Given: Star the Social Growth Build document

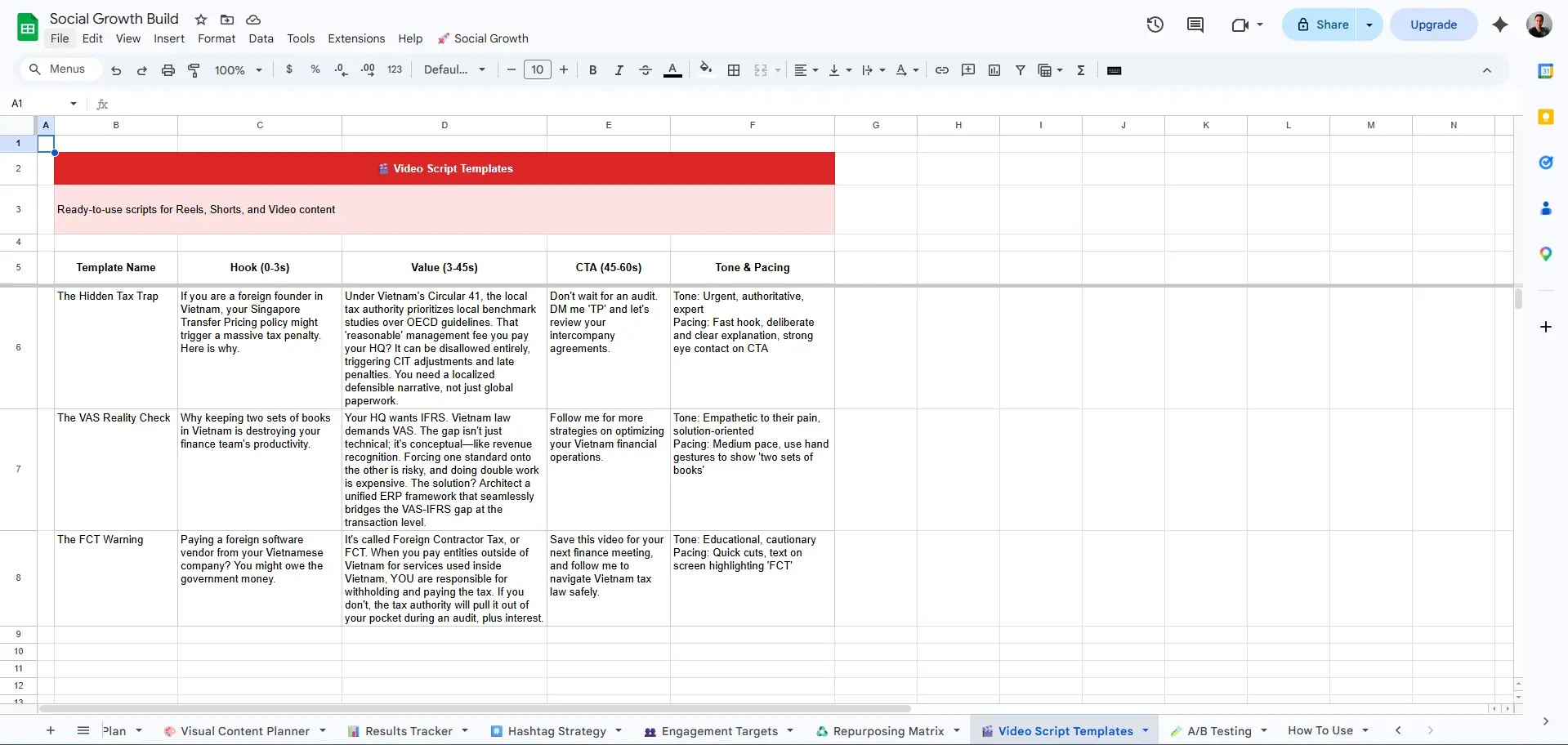Looking at the screenshot, I should click(201, 19).
